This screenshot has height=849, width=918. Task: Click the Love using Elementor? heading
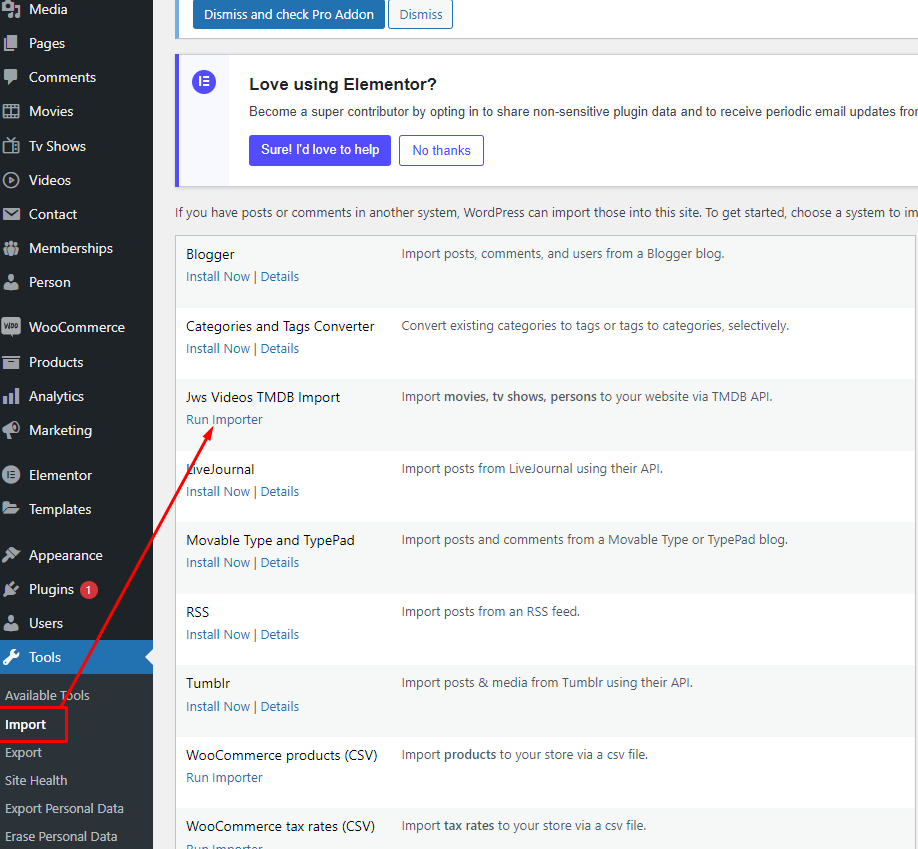(343, 84)
